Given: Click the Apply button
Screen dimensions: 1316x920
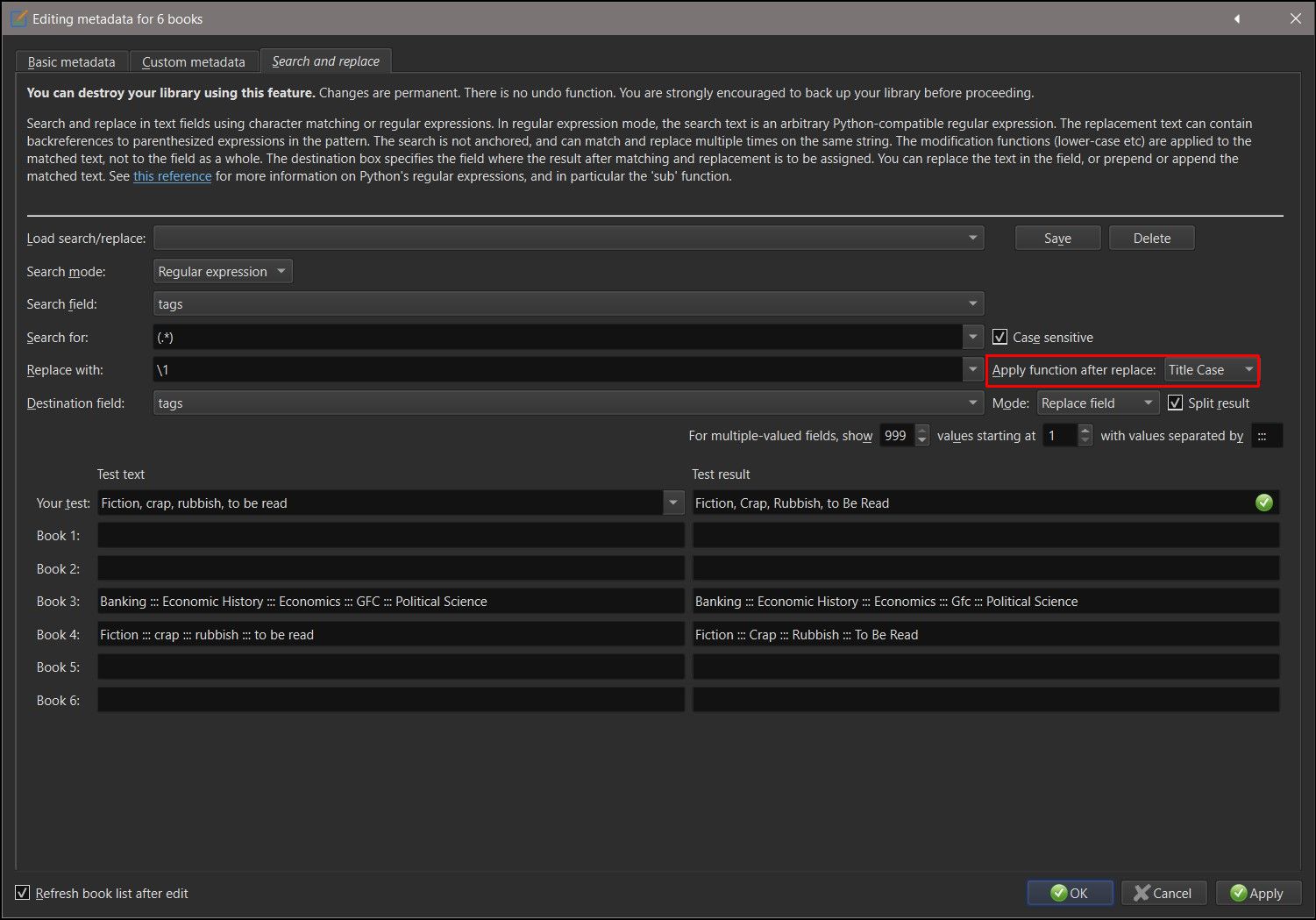Looking at the screenshot, I should tap(1257, 893).
